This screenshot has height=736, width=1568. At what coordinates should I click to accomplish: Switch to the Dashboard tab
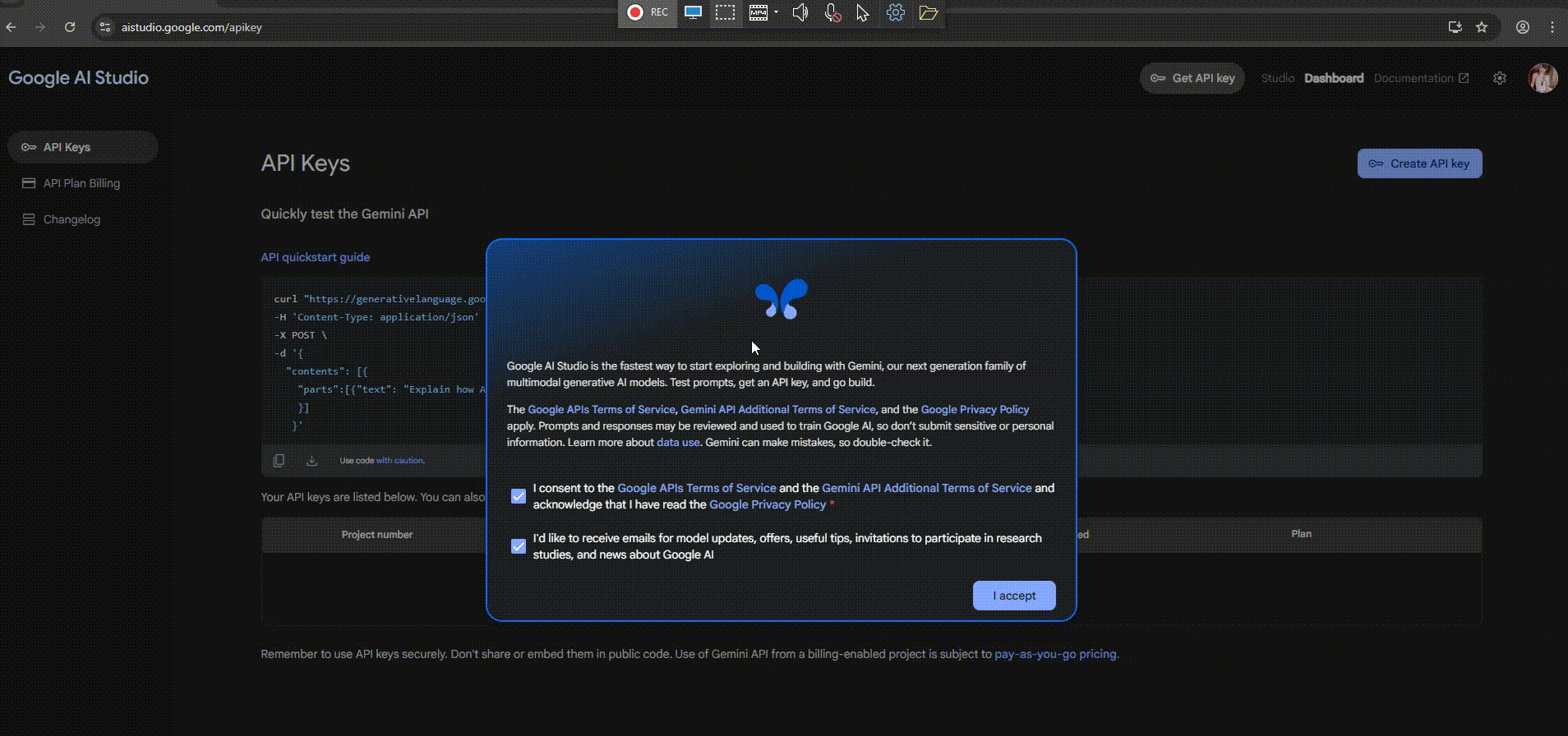pyautogui.click(x=1334, y=78)
